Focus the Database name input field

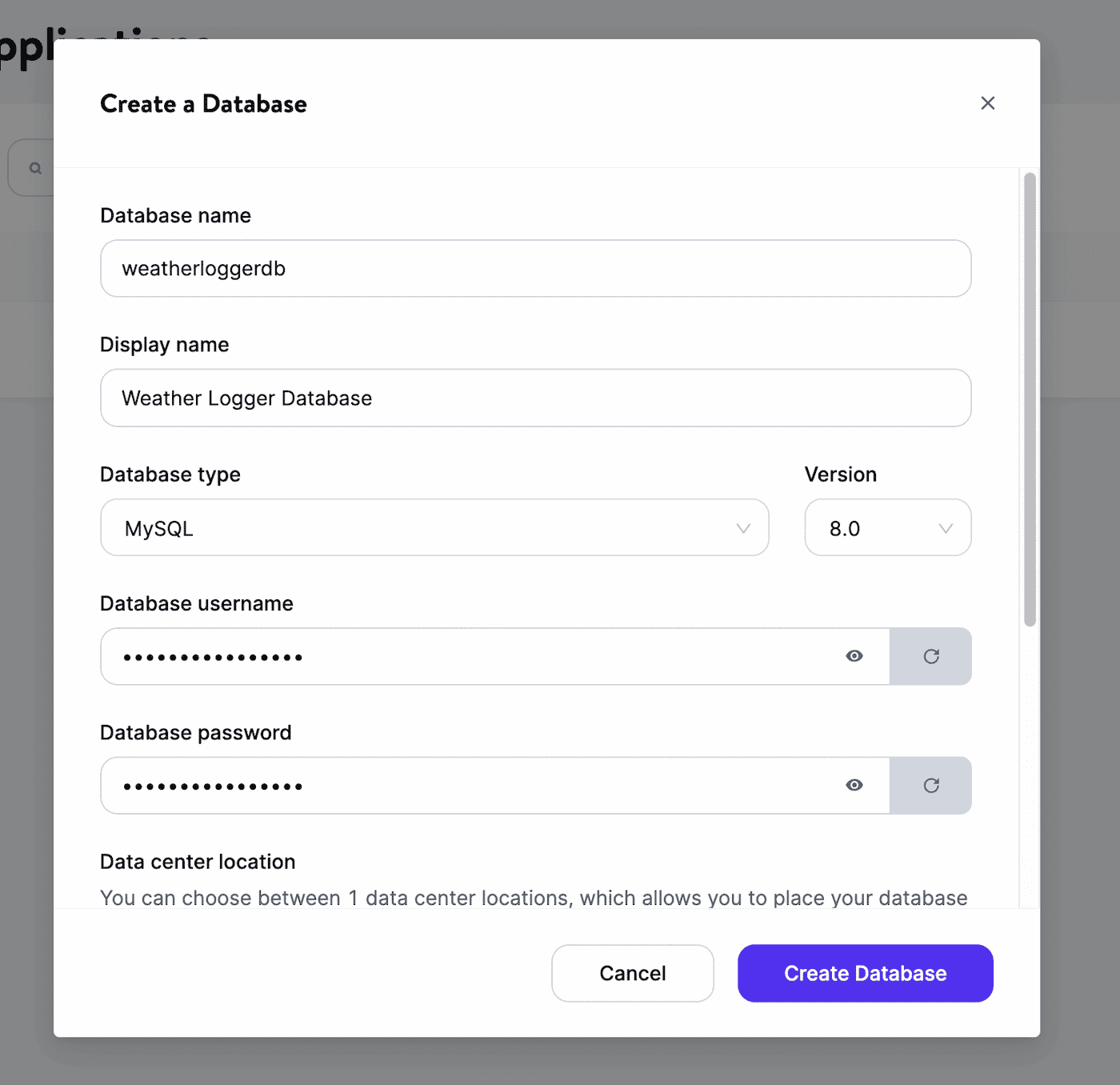point(536,268)
